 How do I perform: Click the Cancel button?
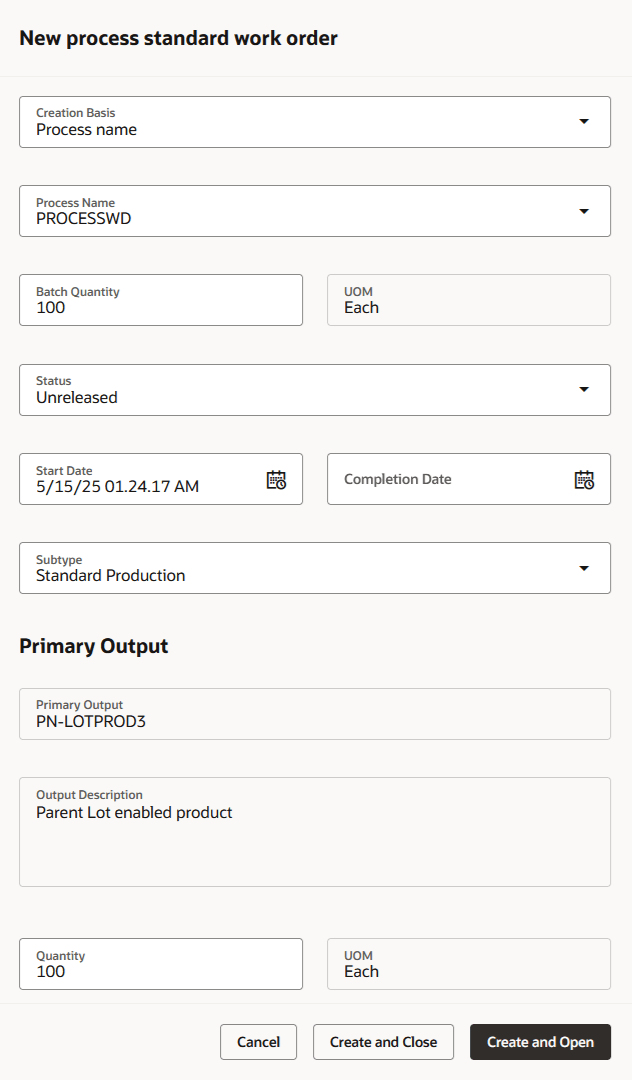258,1041
